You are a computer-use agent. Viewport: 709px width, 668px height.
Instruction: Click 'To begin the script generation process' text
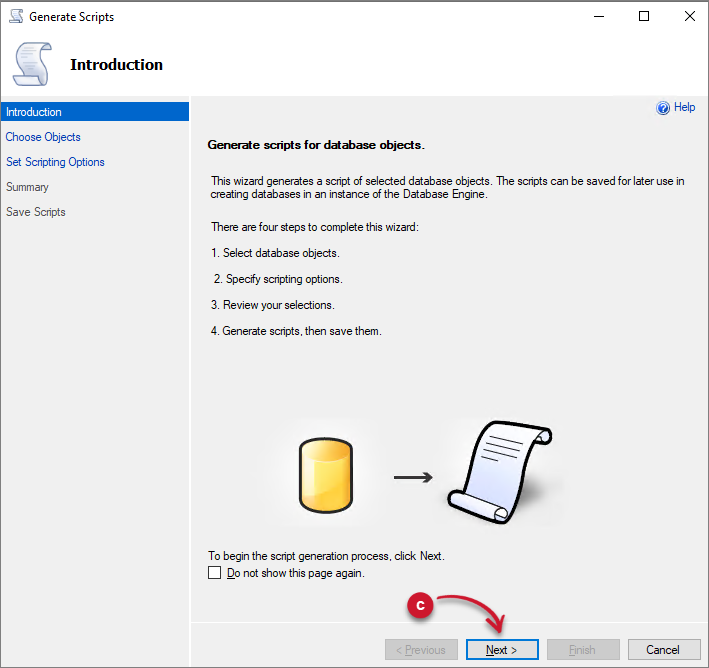click(326, 556)
